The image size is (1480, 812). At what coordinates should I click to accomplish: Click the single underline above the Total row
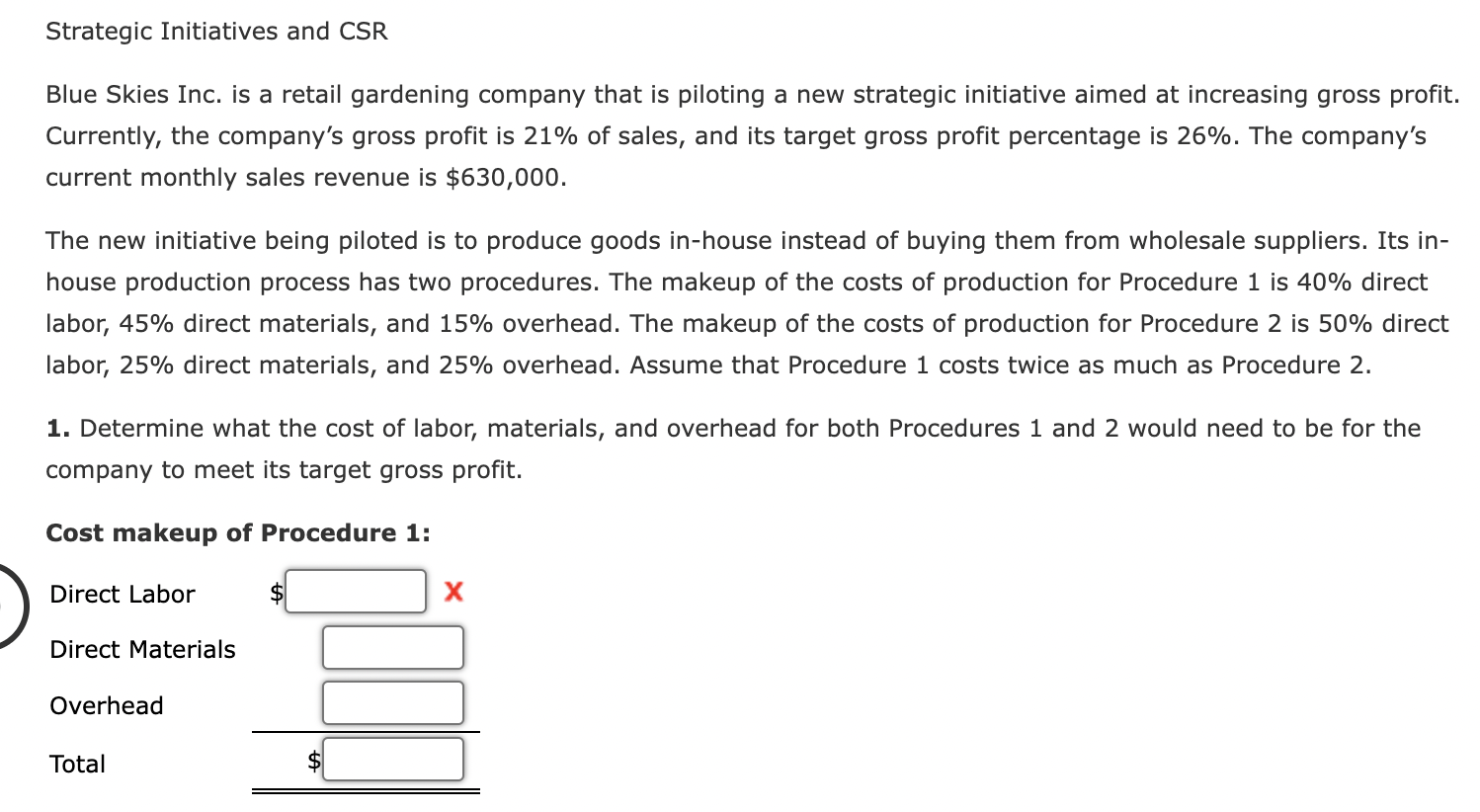366,731
